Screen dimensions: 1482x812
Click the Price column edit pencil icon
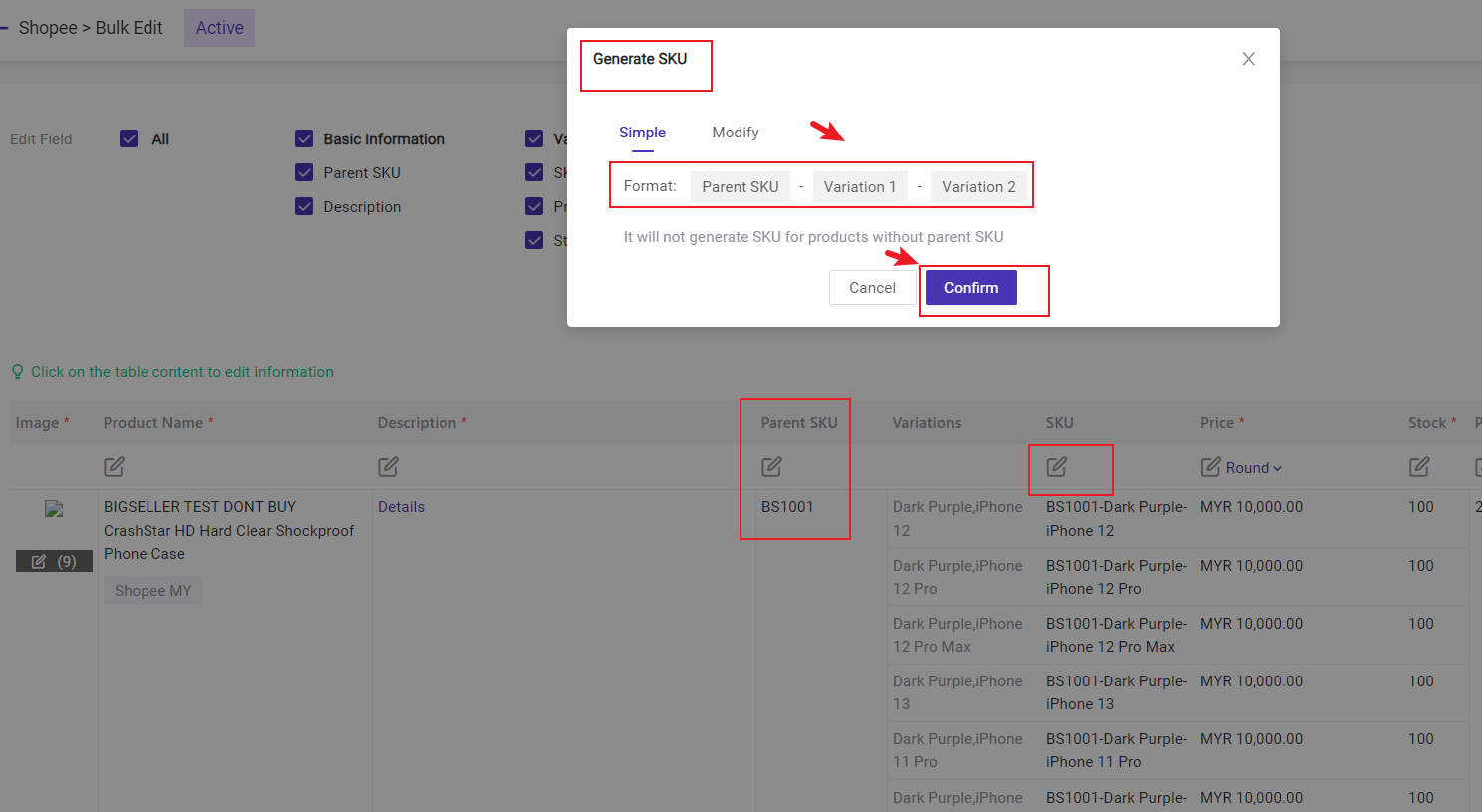(x=1209, y=466)
